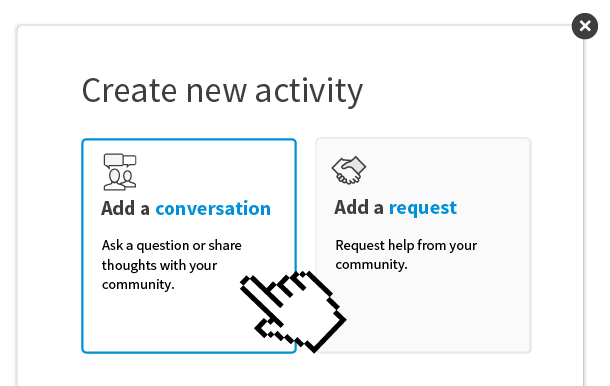This screenshot has height=386, width=610.
Task: Click the word "Add a" before conversation
Action: (x=125, y=208)
